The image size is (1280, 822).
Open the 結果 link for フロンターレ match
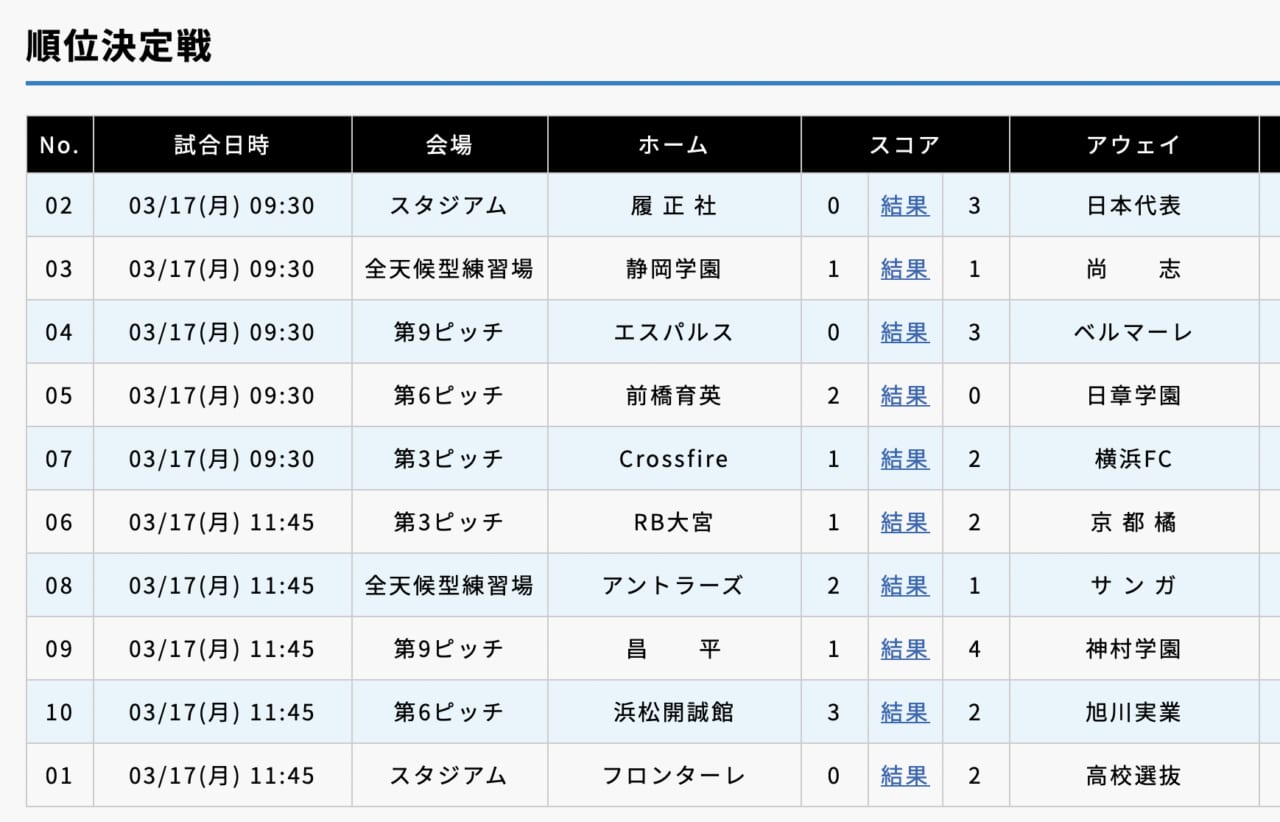[905, 776]
